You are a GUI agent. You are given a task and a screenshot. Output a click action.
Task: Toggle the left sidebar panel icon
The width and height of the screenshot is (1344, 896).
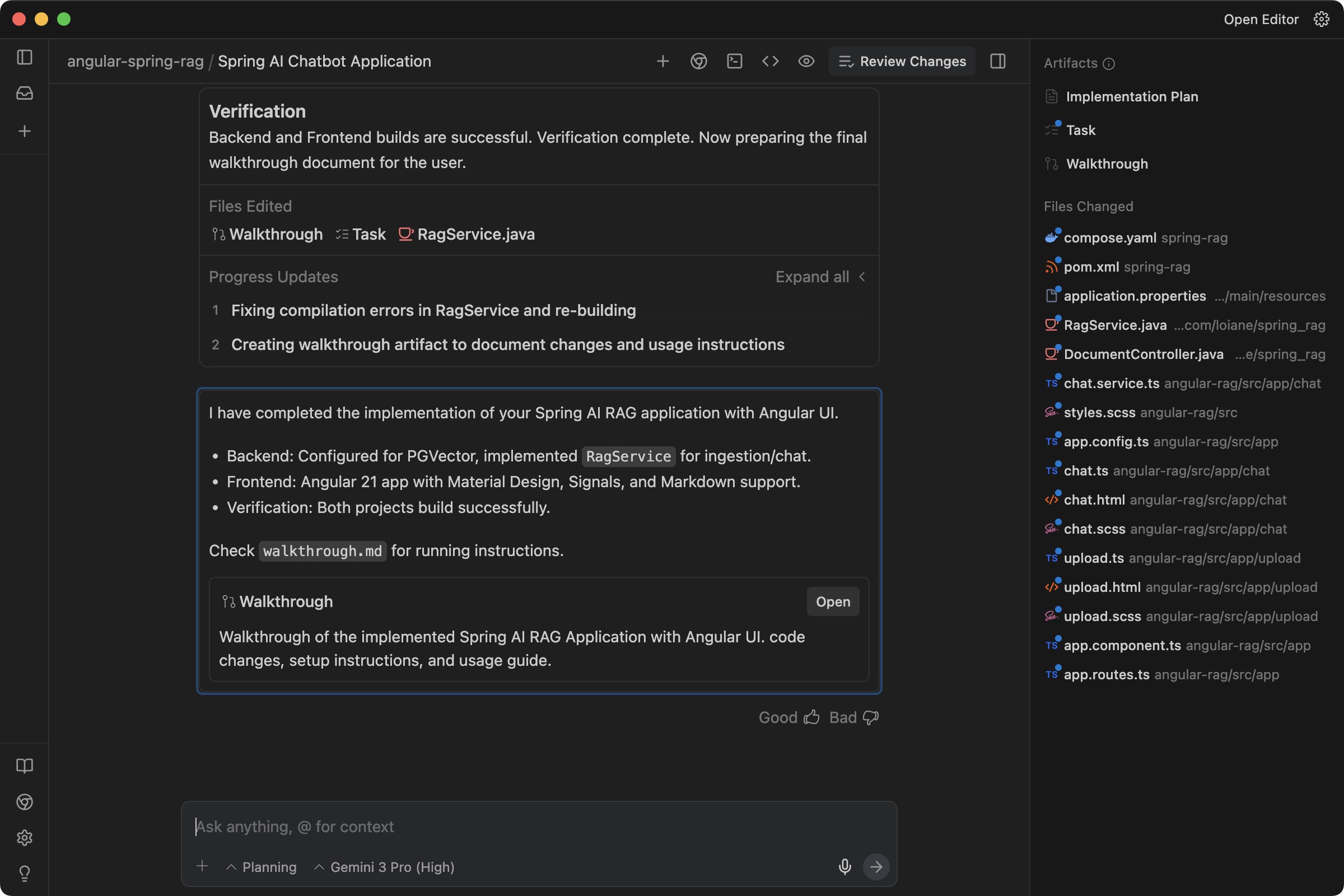[25, 57]
